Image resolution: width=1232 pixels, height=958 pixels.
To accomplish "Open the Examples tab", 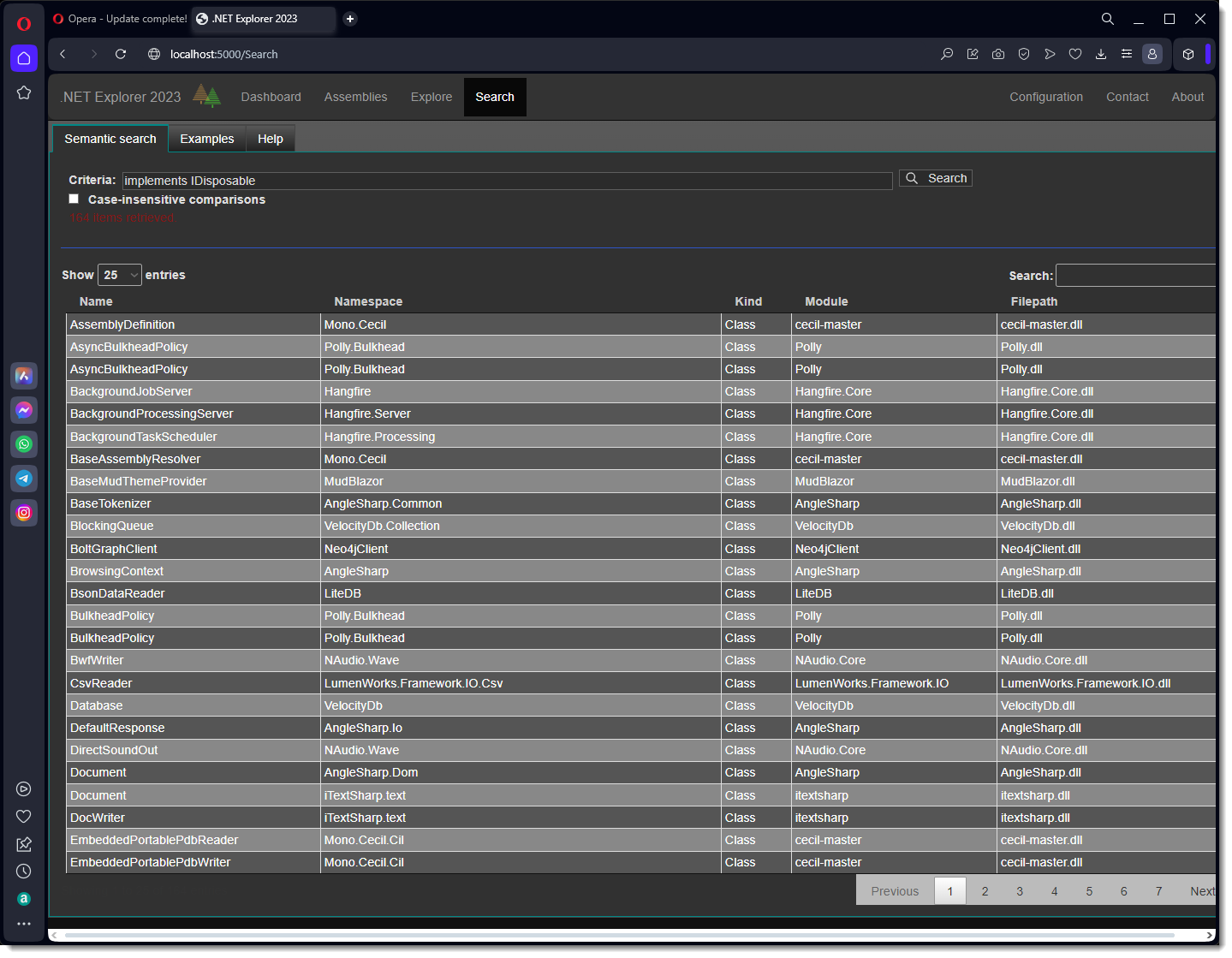I will tap(207, 139).
